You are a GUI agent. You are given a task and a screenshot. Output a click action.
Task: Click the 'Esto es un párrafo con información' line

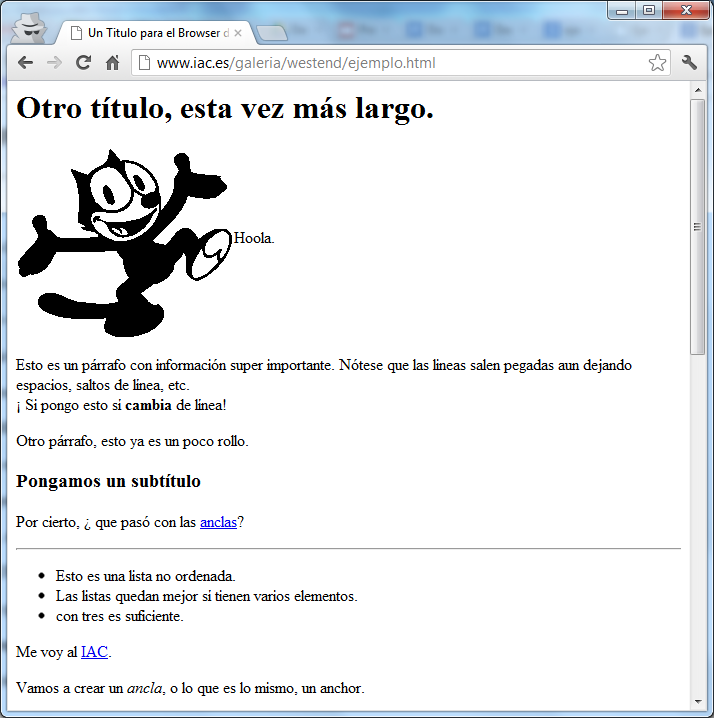click(x=324, y=365)
